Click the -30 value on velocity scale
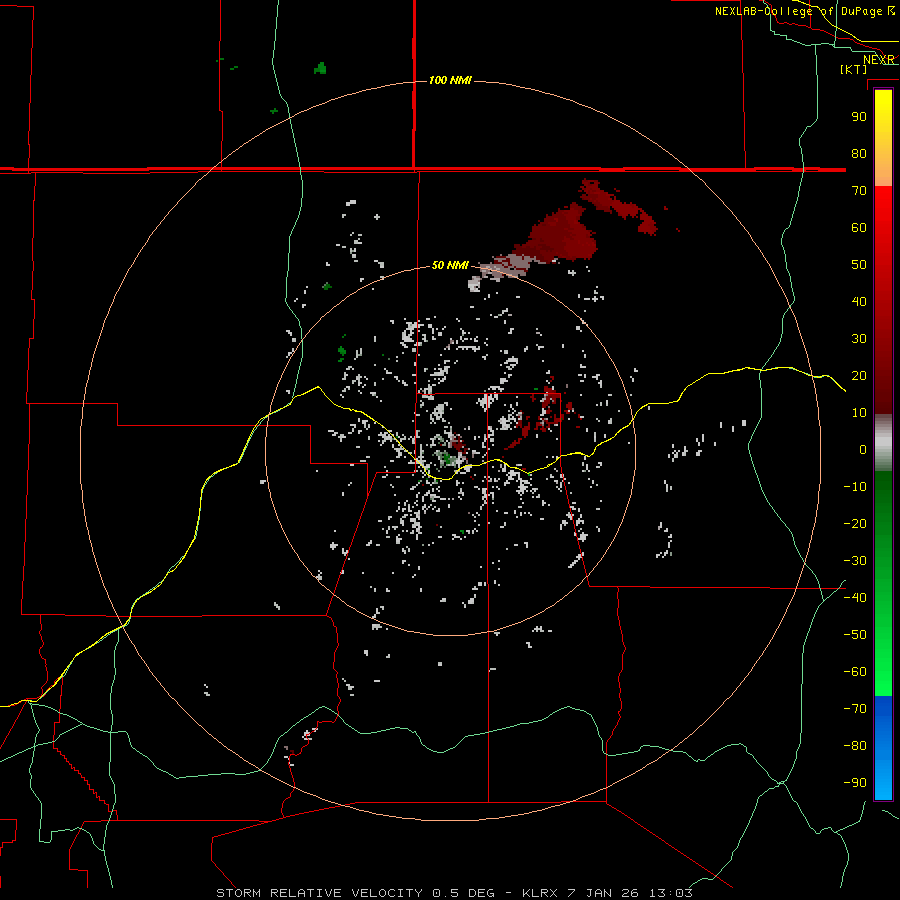Viewport: 900px width, 900px height. click(855, 561)
